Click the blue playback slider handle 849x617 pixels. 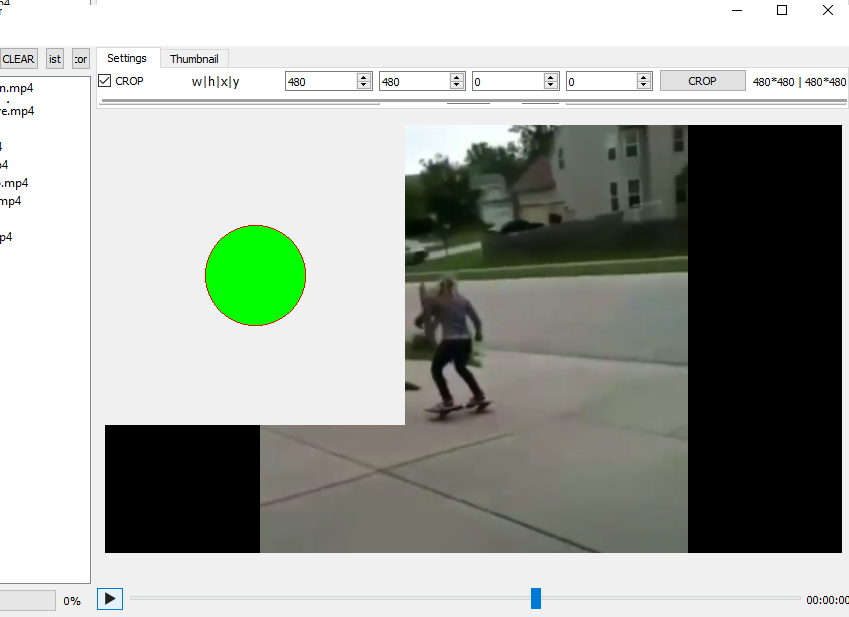(535, 599)
